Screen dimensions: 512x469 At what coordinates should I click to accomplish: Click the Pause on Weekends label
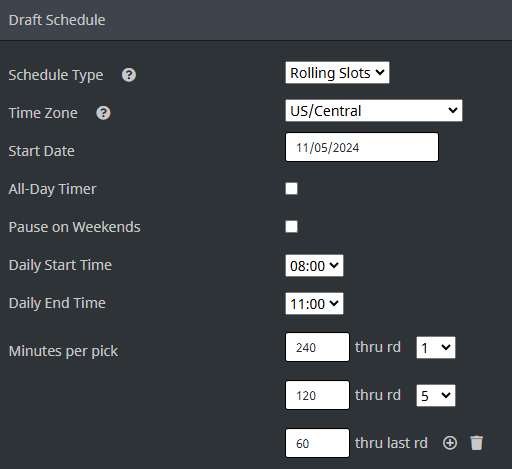click(74, 227)
